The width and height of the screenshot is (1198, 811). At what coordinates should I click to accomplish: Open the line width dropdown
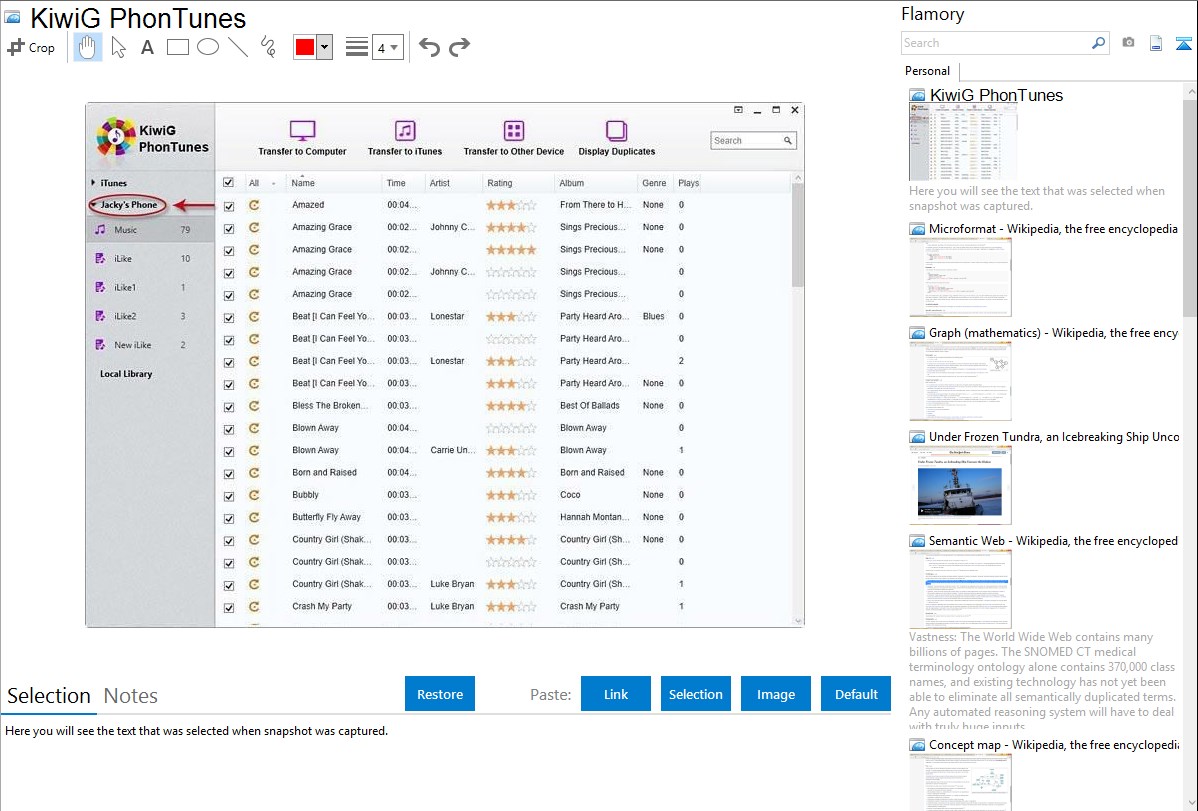point(387,47)
